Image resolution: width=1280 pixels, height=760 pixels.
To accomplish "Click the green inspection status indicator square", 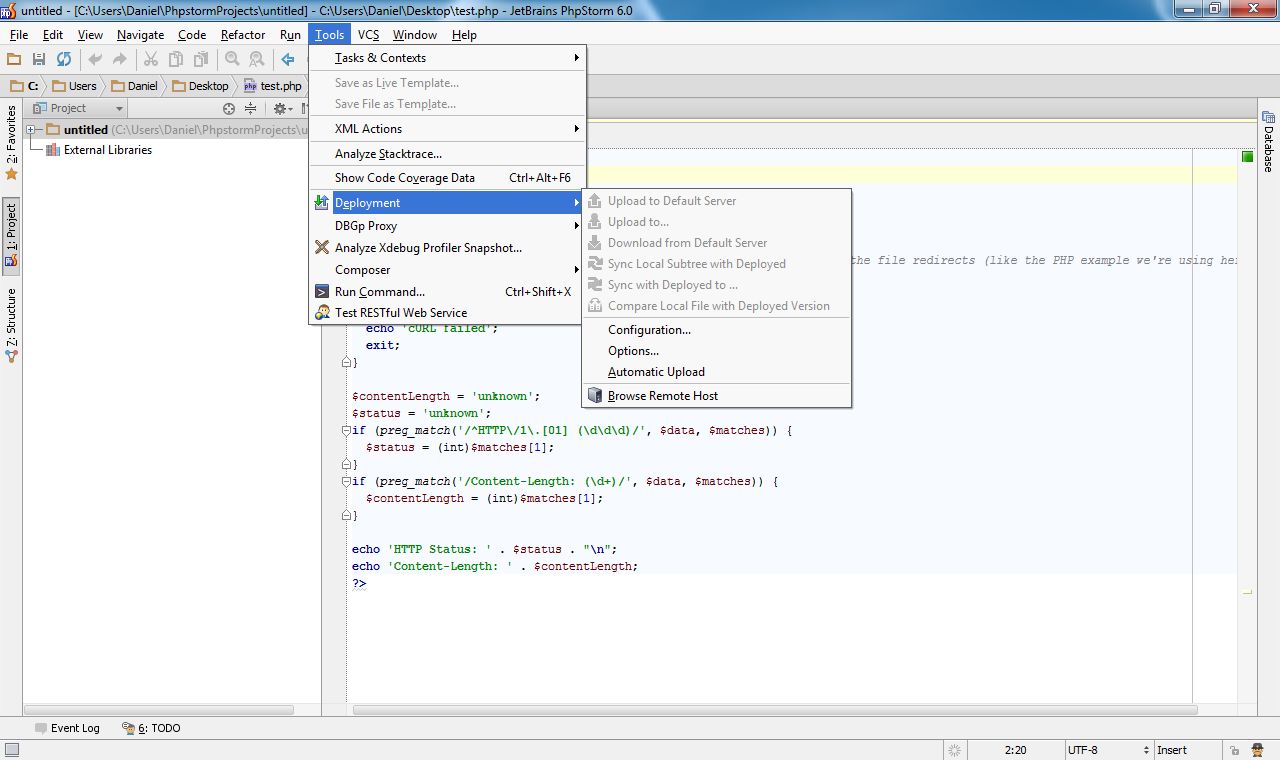I will [1247, 157].
